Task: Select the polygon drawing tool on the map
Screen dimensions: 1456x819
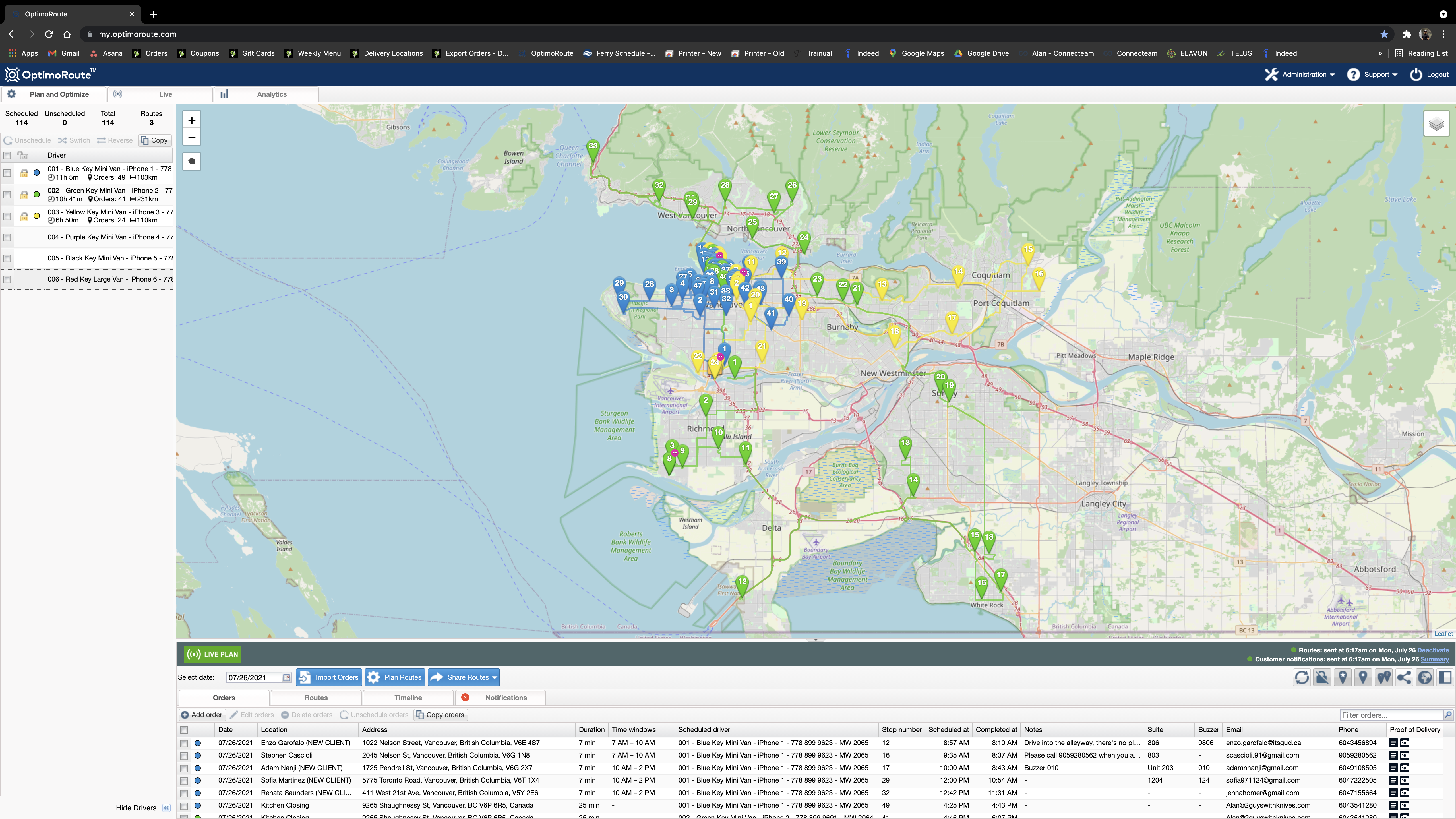Action: [192, 162]
